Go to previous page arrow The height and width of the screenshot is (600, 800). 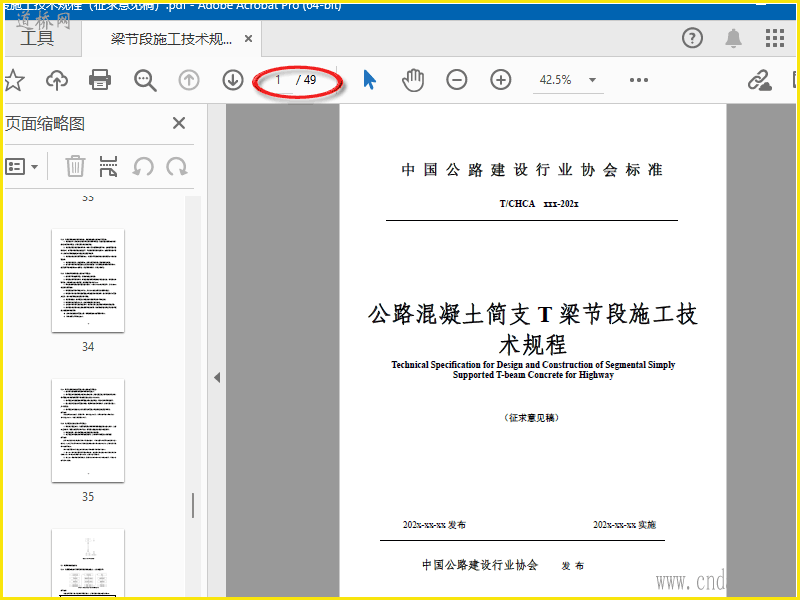click(189, 80)
